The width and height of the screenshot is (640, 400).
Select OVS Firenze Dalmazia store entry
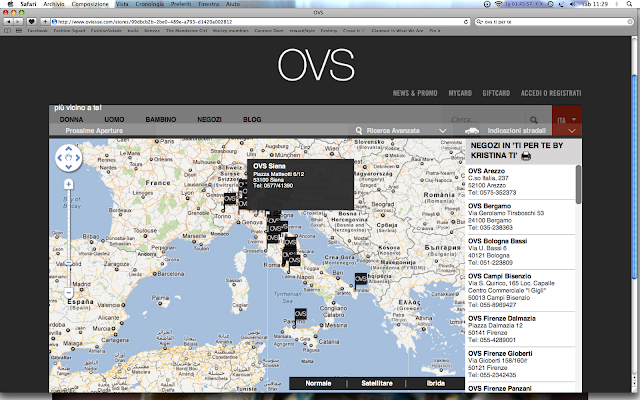(502, 319)
